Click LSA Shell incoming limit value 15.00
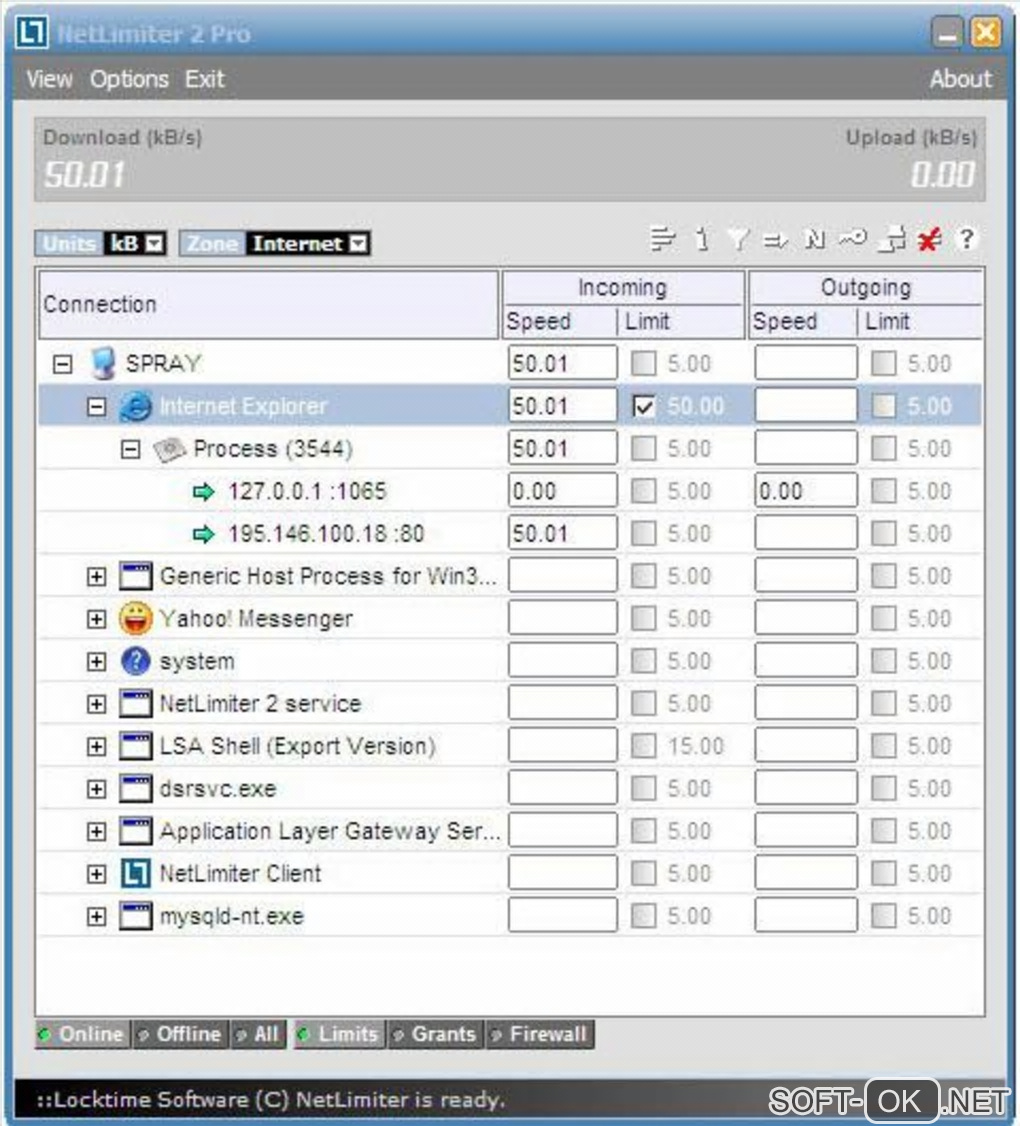The image size is (1020, 1126). click(x=696, y=746)
